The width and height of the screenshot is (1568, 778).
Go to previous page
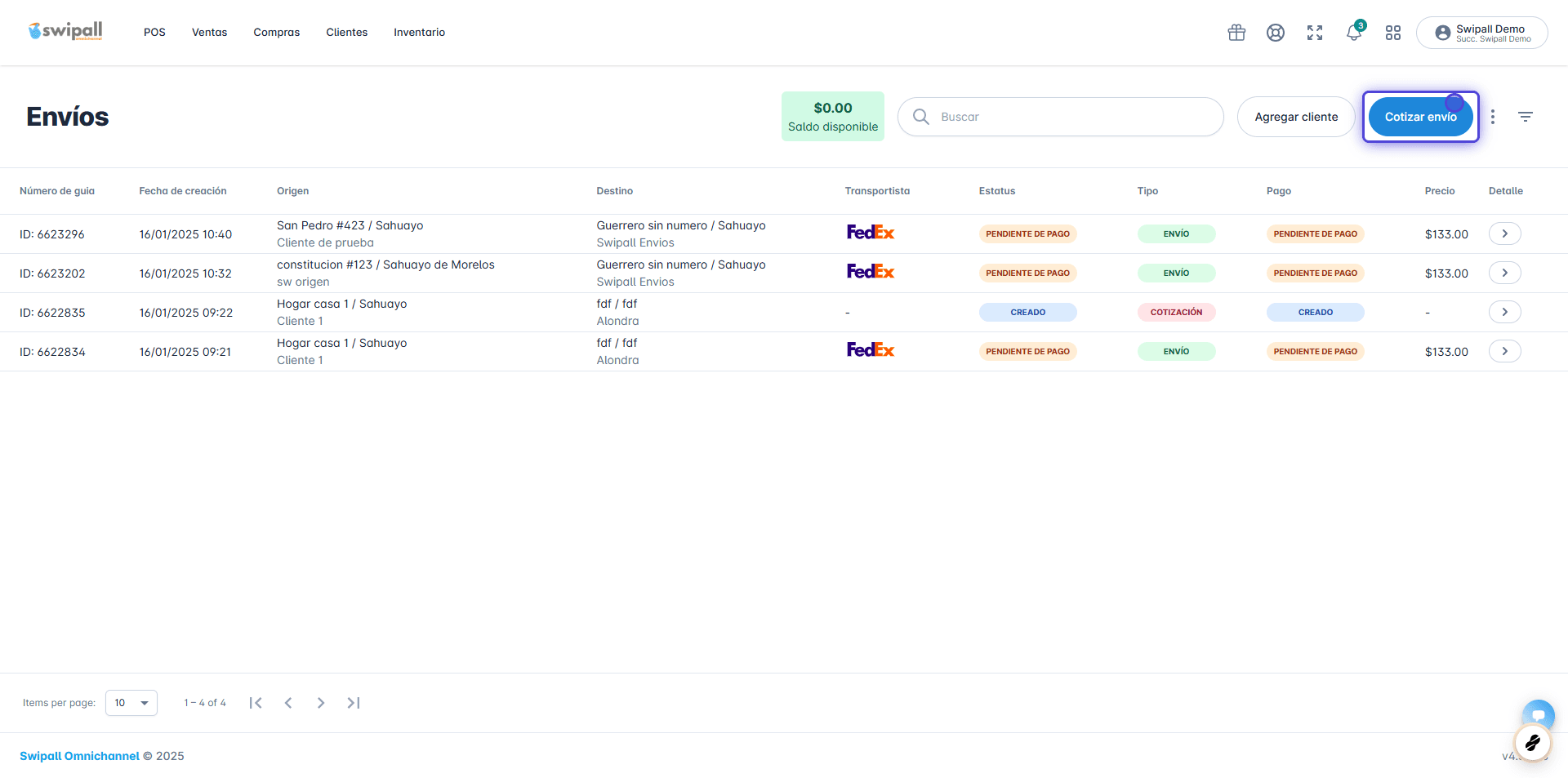288,703
